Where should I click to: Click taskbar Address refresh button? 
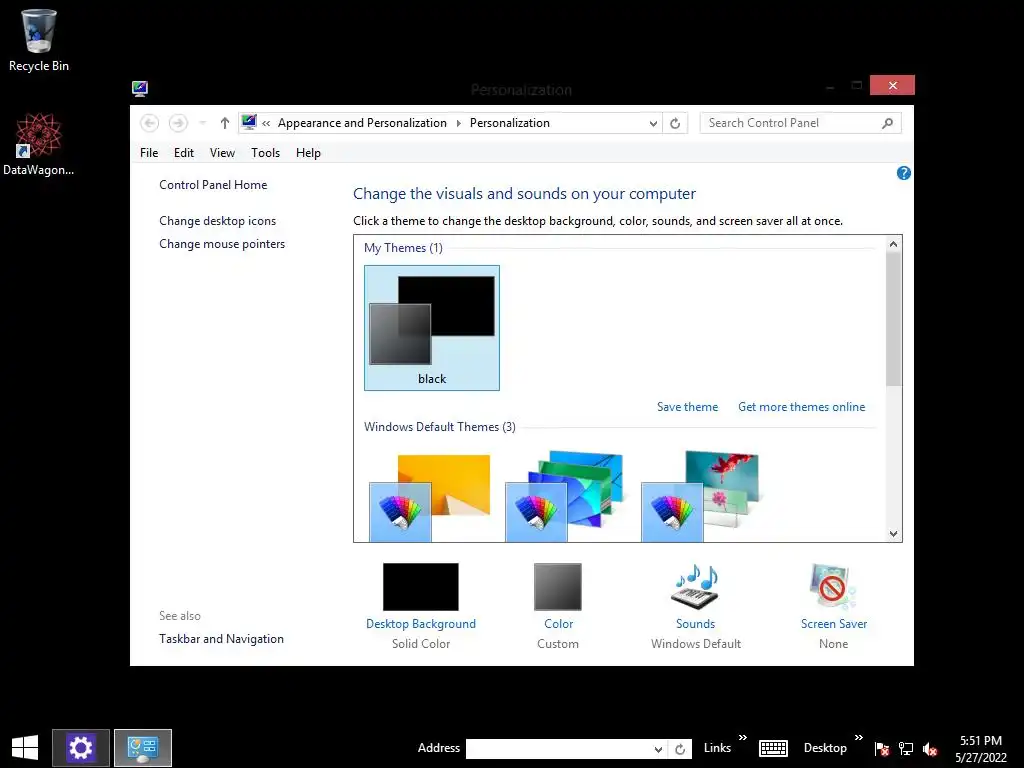pos(680,749)
